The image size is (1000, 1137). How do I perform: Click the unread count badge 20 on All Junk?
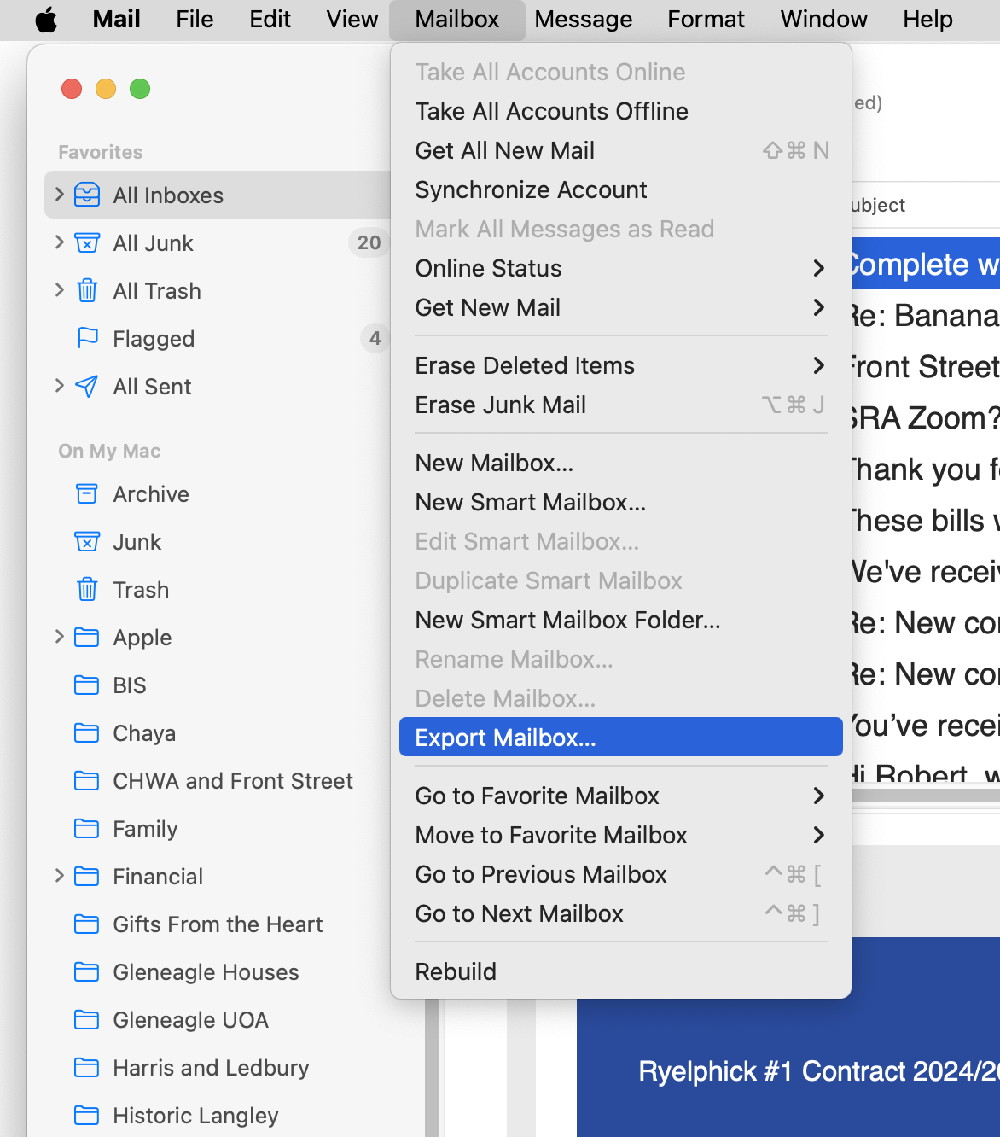coord(368,242)
